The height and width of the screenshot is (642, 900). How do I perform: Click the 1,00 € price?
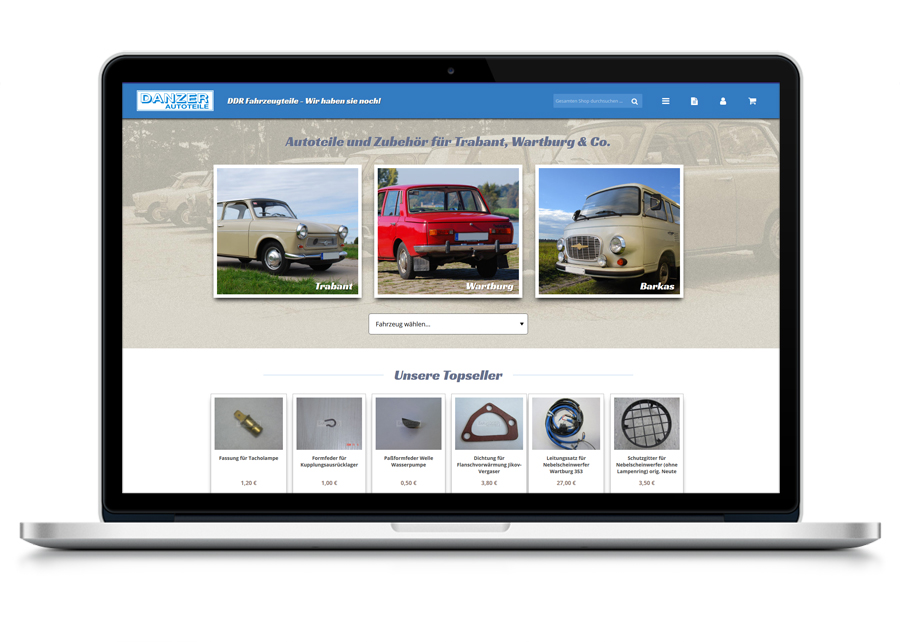[329, 483]
